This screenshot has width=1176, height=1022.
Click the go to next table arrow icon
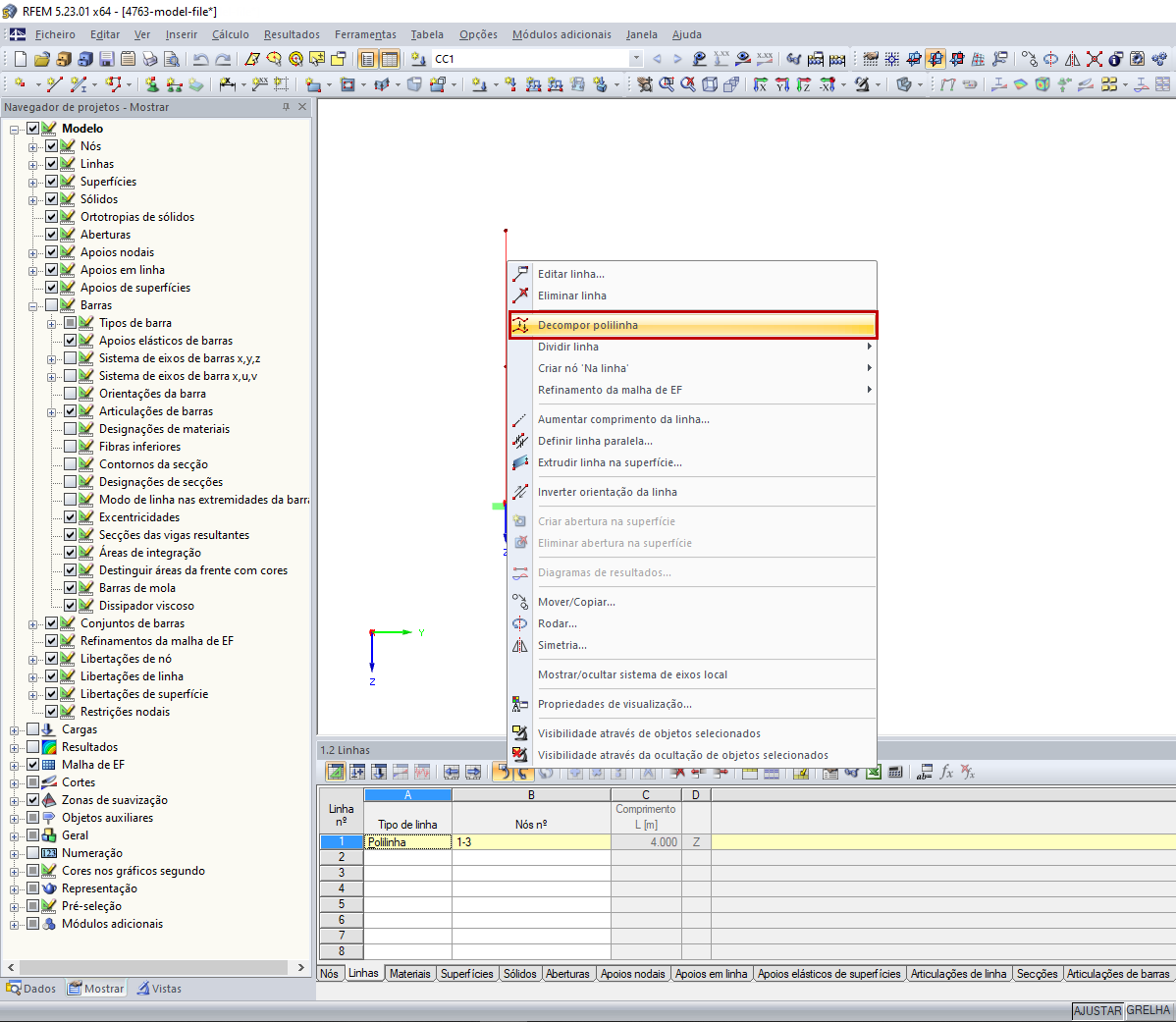tap(473, 773)
